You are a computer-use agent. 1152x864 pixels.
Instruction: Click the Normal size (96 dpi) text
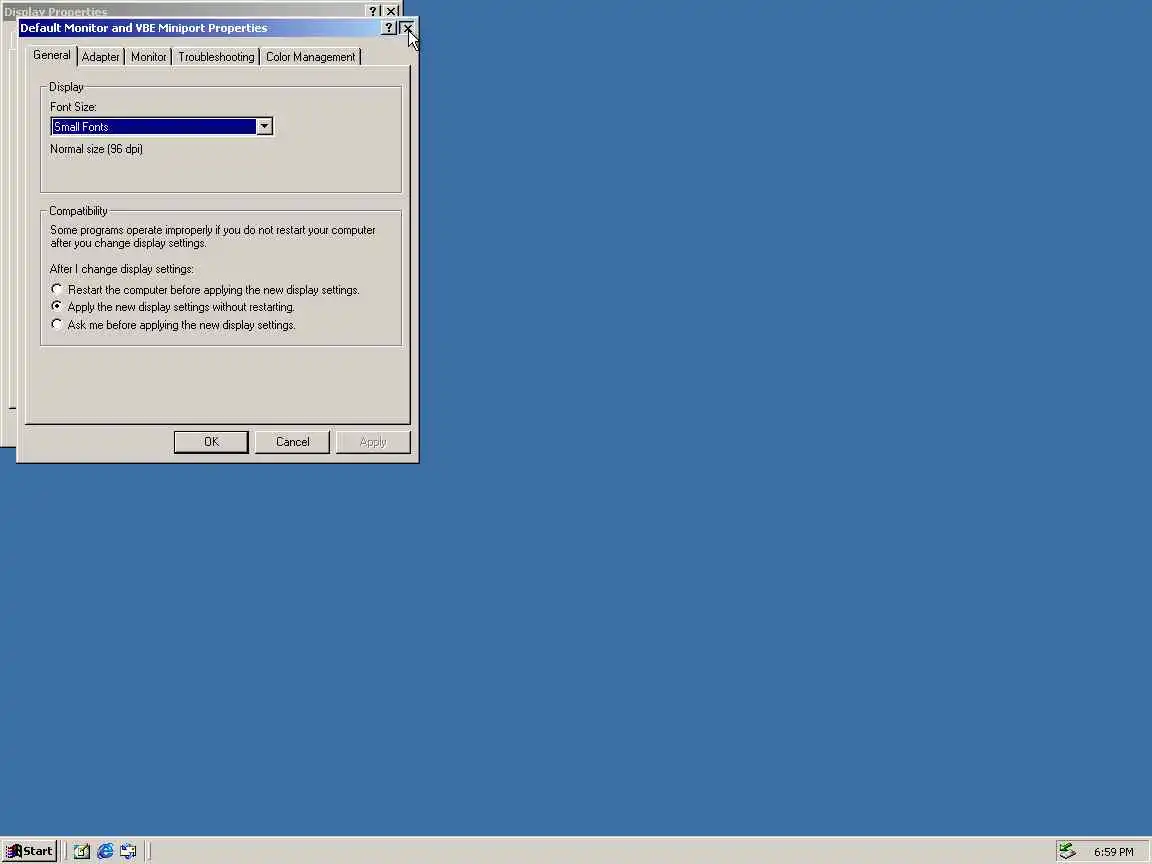coord(96,149)
